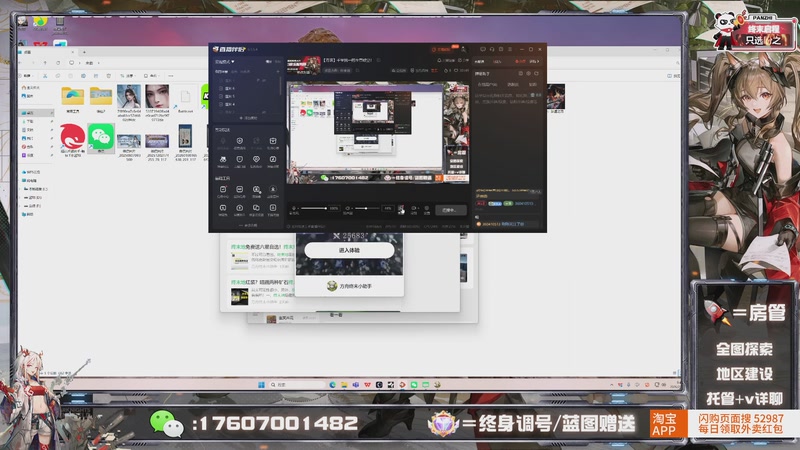800x450 pixels.
Task: Click the trash delete icon in the File Explorer toolbar
Action: tap(109, 76)
